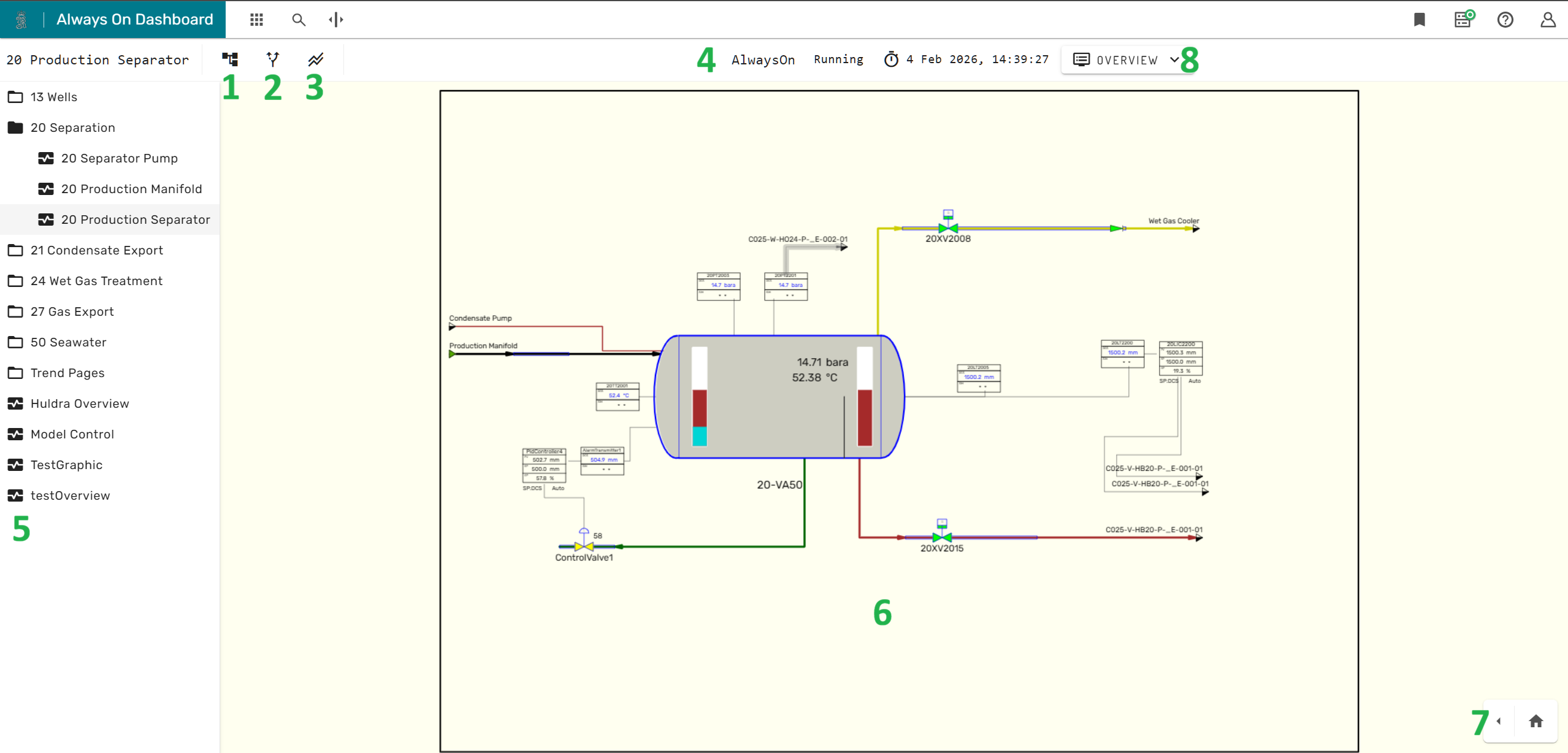Image resolution: width=1568 pixels, height=753 pixels.
Task: Expand the 13 Wells folder
Action: [x=54, y=97]
